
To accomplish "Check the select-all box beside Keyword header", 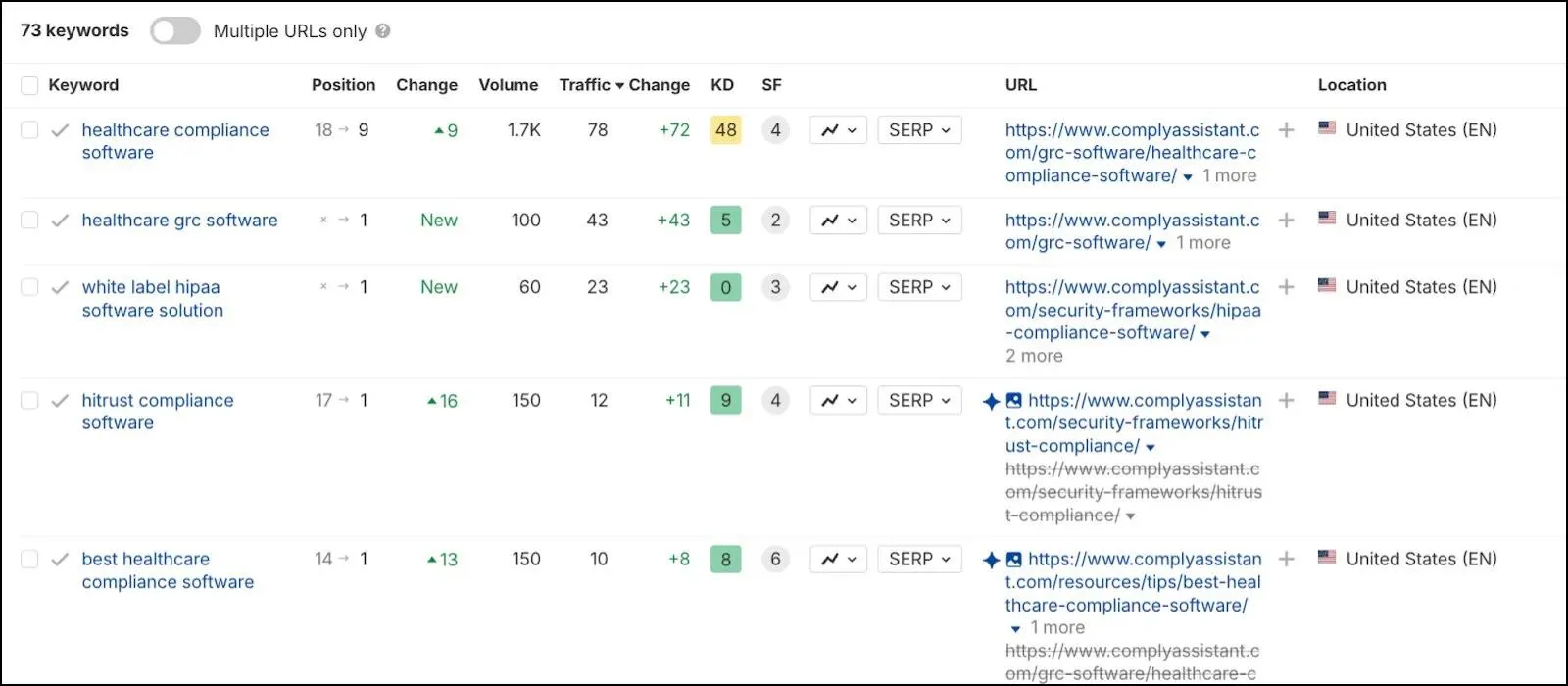I will tap(29, 85).
